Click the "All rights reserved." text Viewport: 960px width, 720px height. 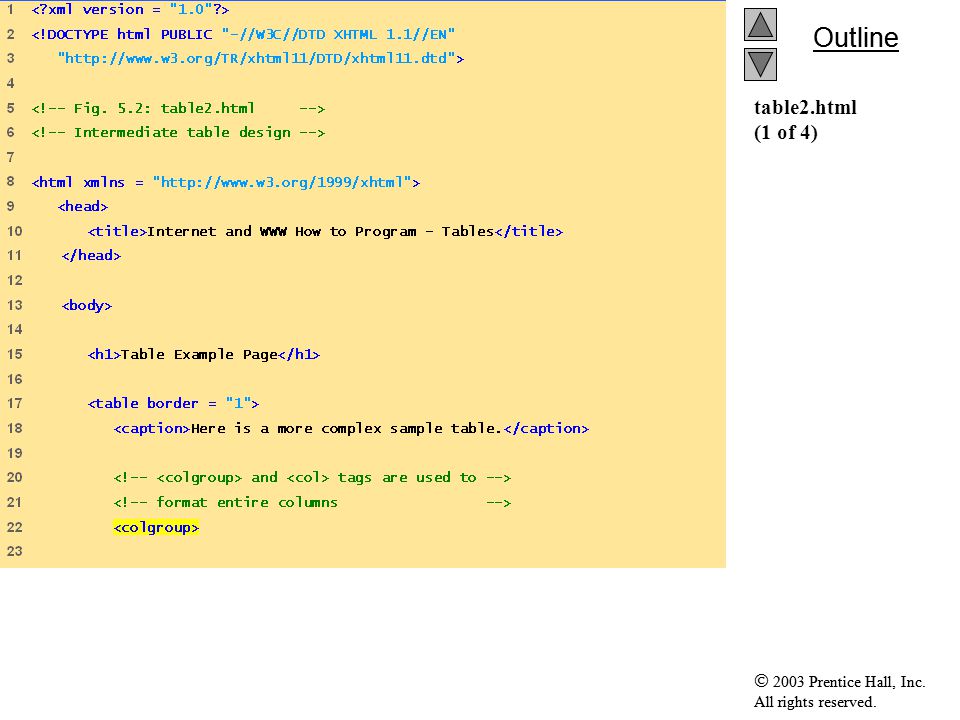pyautogui.click(x=814, y=702)
